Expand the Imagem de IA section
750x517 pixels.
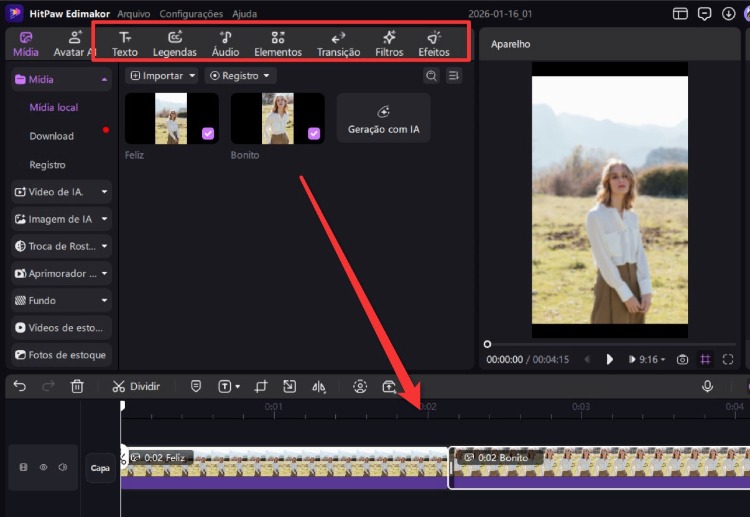click(61, 219)
